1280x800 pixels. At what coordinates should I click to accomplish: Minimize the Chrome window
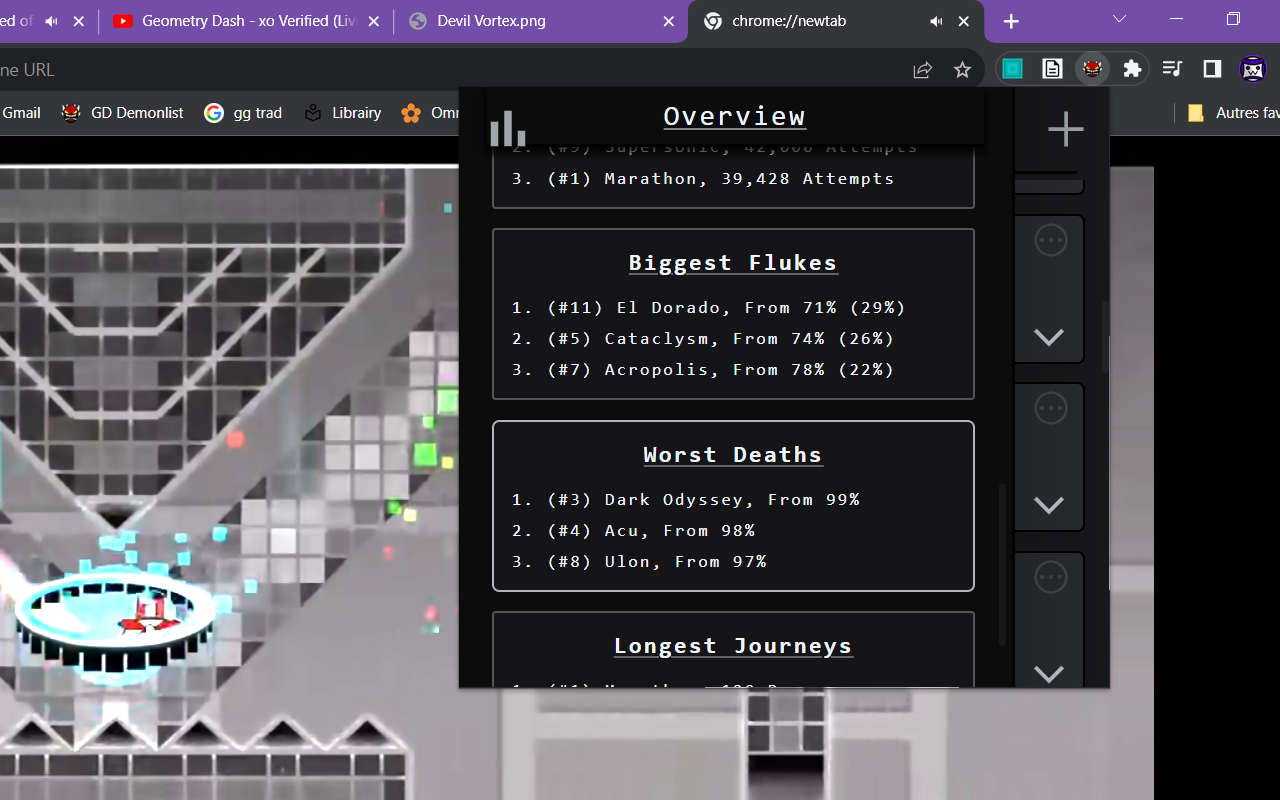pyautogui.click(x=1176, y=19)
